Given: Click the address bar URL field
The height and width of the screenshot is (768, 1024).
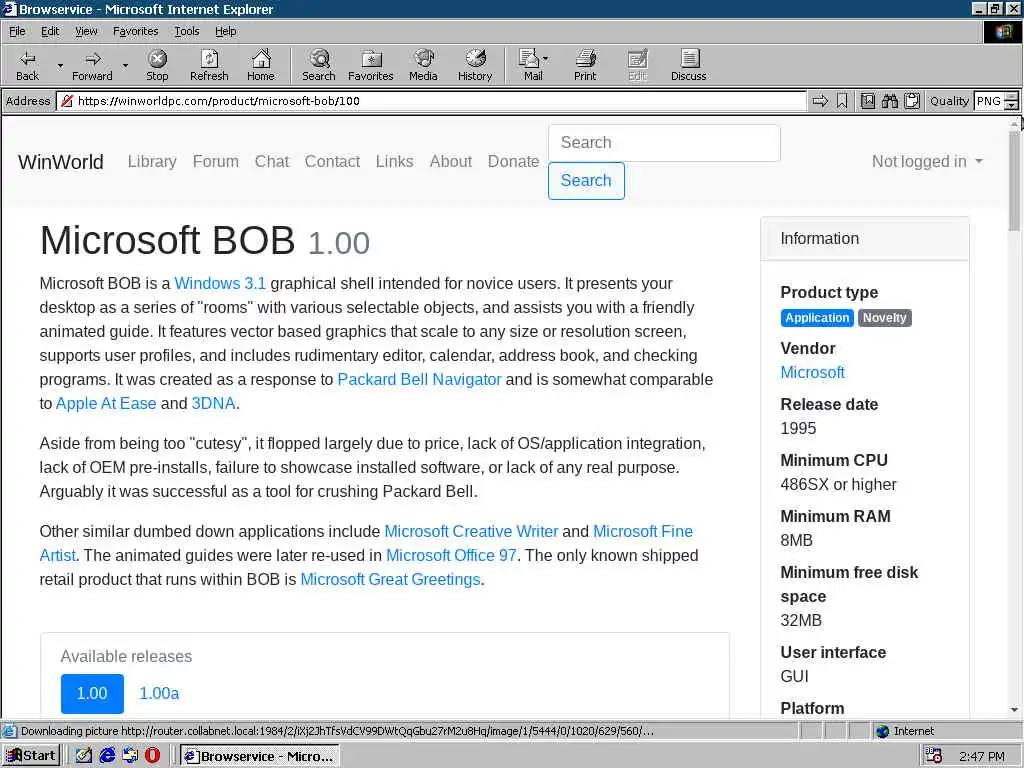Looking at the screenshot, I should click(431, 101).
